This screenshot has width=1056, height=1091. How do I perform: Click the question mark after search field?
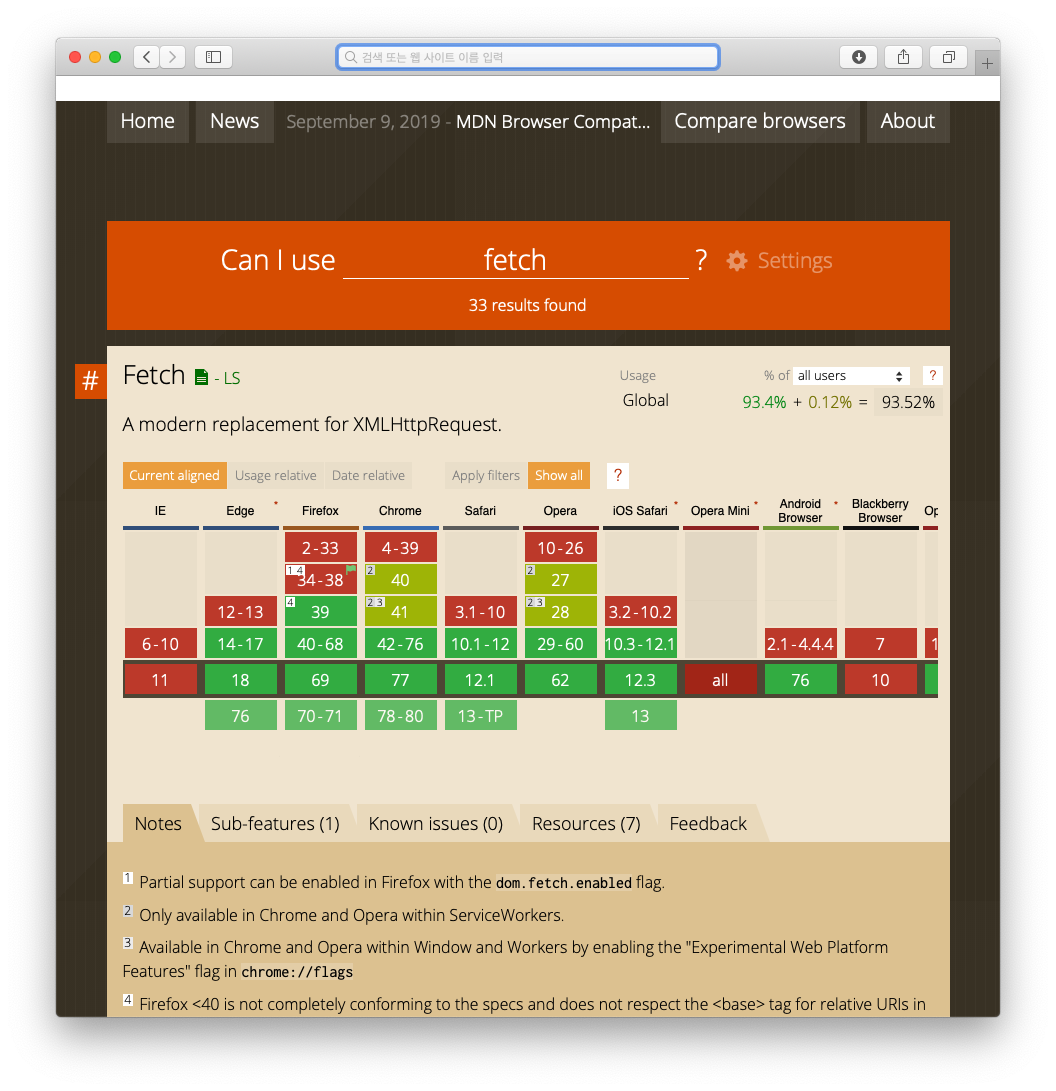701,260
